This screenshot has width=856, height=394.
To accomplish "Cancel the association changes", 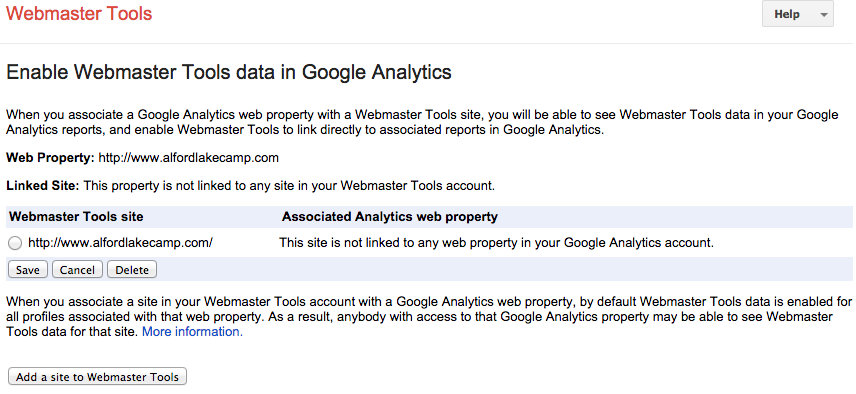I will coord(77,270).
